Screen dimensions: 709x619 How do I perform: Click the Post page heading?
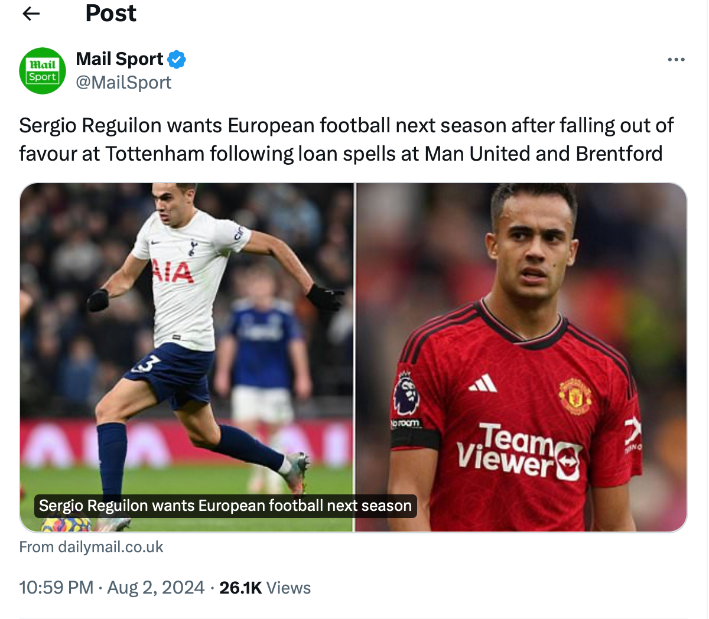click(111, 13)
